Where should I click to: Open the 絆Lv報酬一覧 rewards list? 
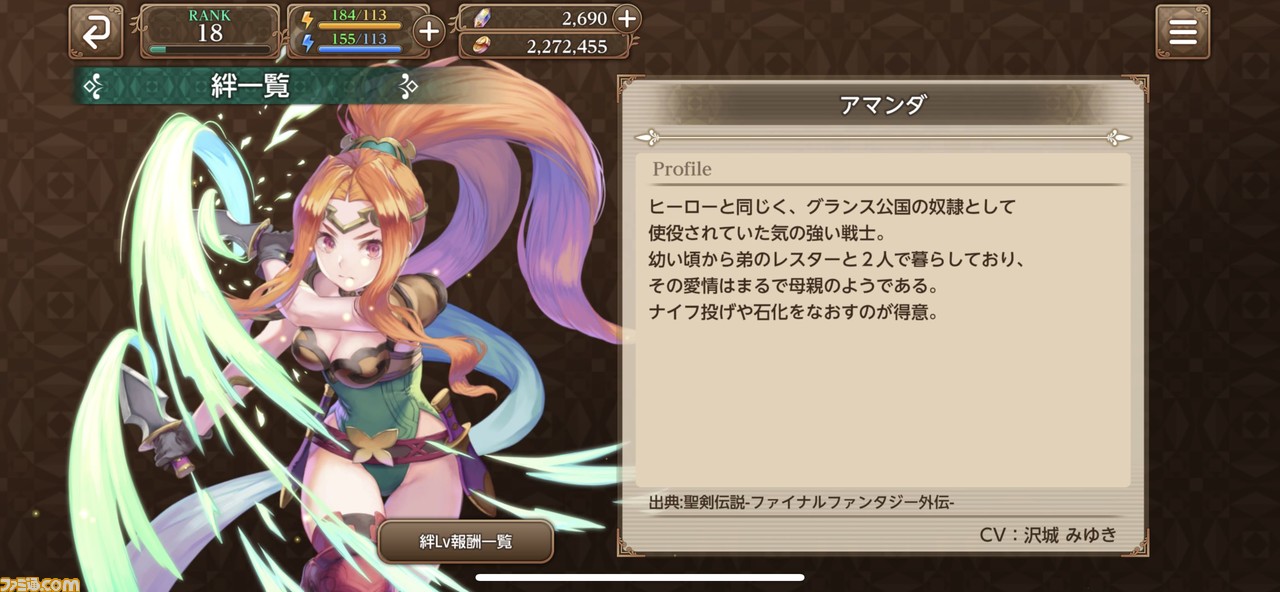coord(466,541)
